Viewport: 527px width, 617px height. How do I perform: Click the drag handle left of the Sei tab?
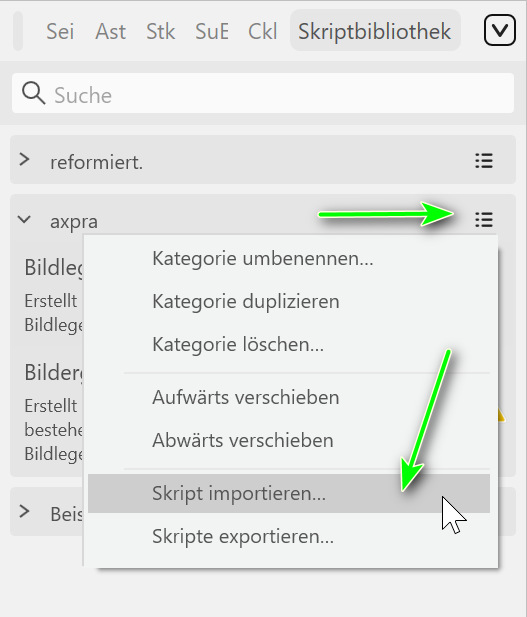(18, 31)
